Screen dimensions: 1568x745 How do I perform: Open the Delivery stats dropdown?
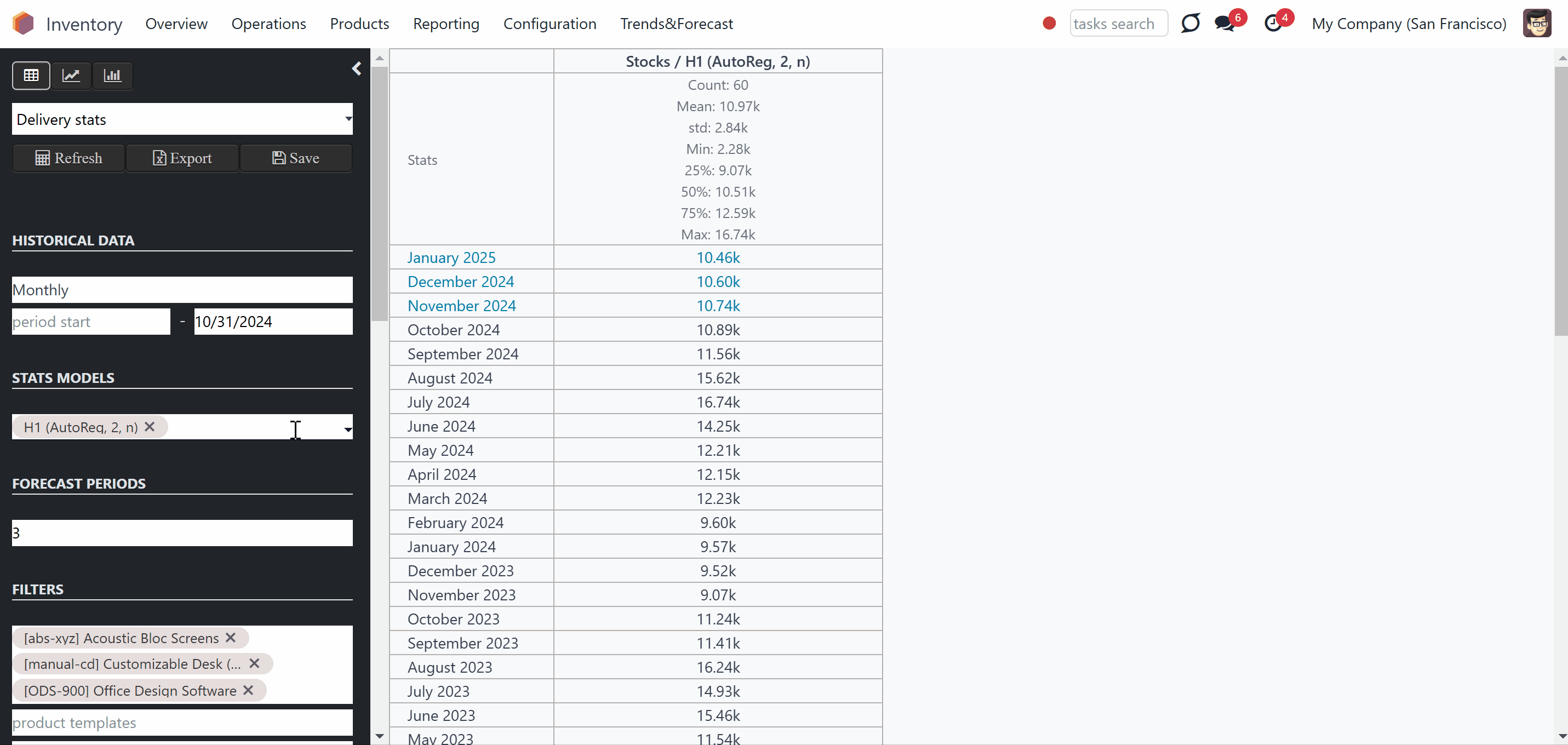[x=182, y=119]
